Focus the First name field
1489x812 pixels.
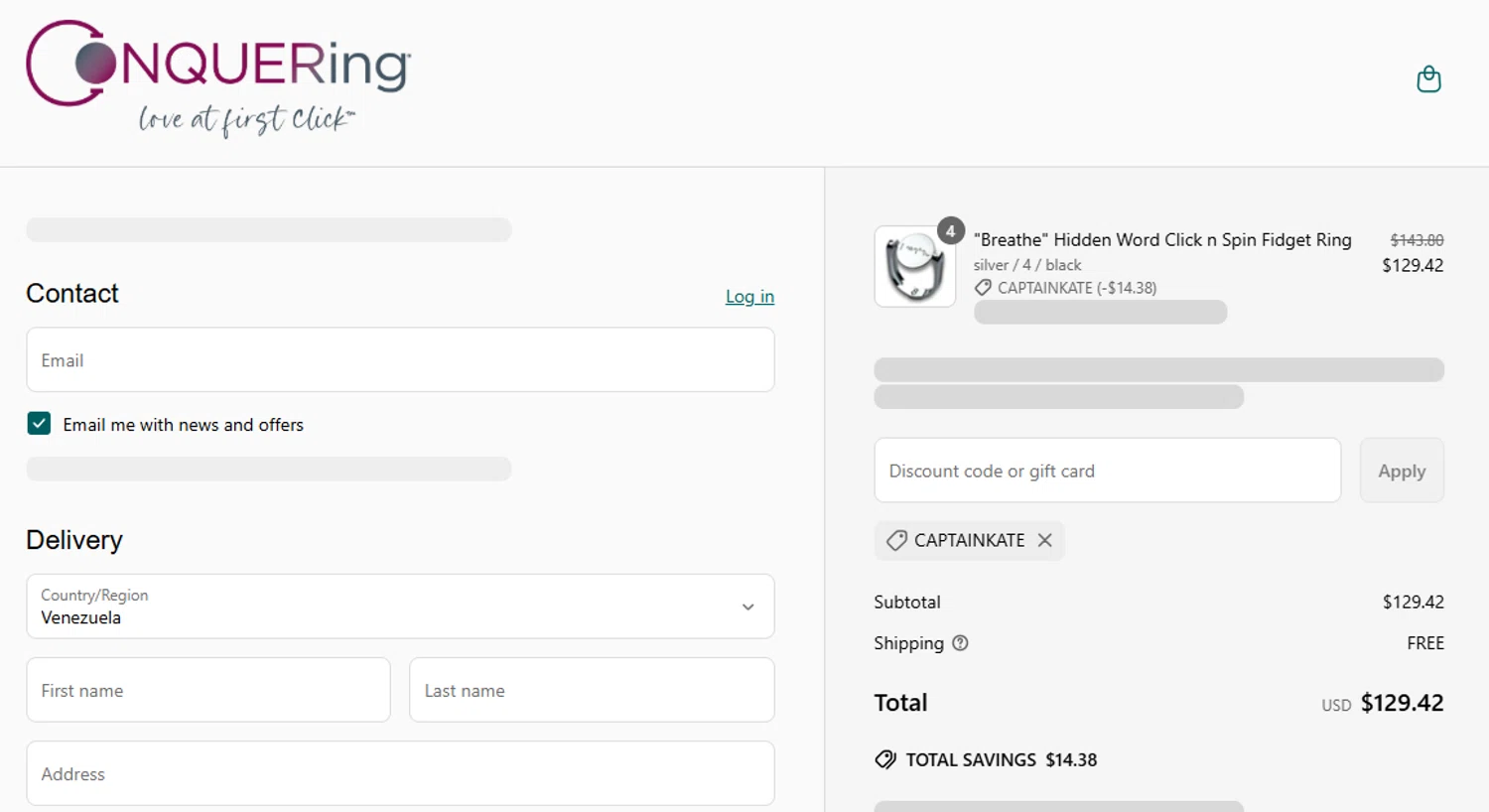(208, 690)
